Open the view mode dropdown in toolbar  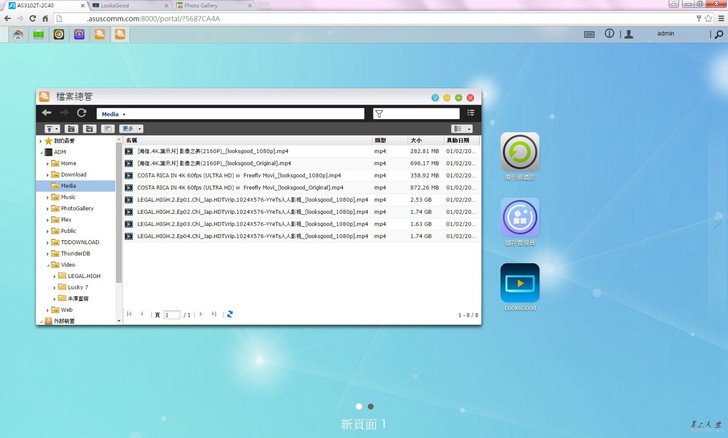461,129
